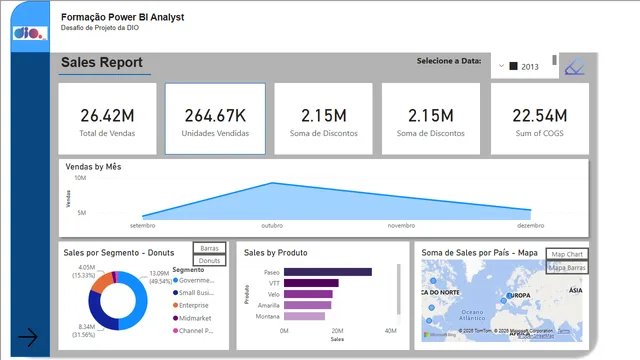Image resolution: width=640 pixels, height=360 pixels.
Task: Click the Montana product bar
Action: pos(304,316)
